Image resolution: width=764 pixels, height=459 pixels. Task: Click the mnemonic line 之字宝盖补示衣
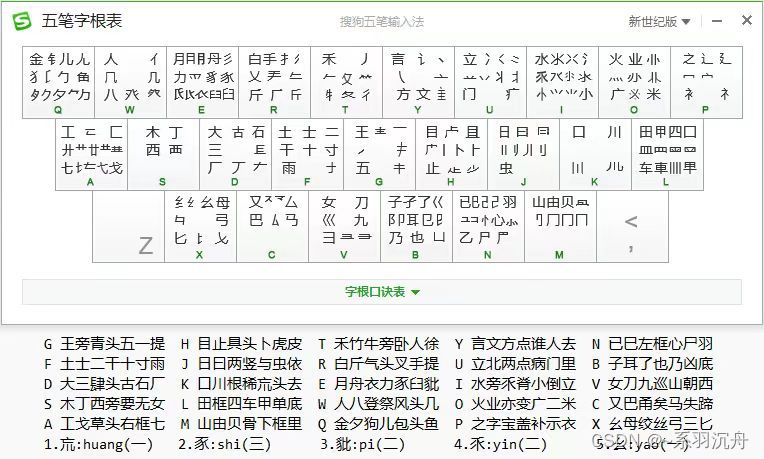click(523, 424)
